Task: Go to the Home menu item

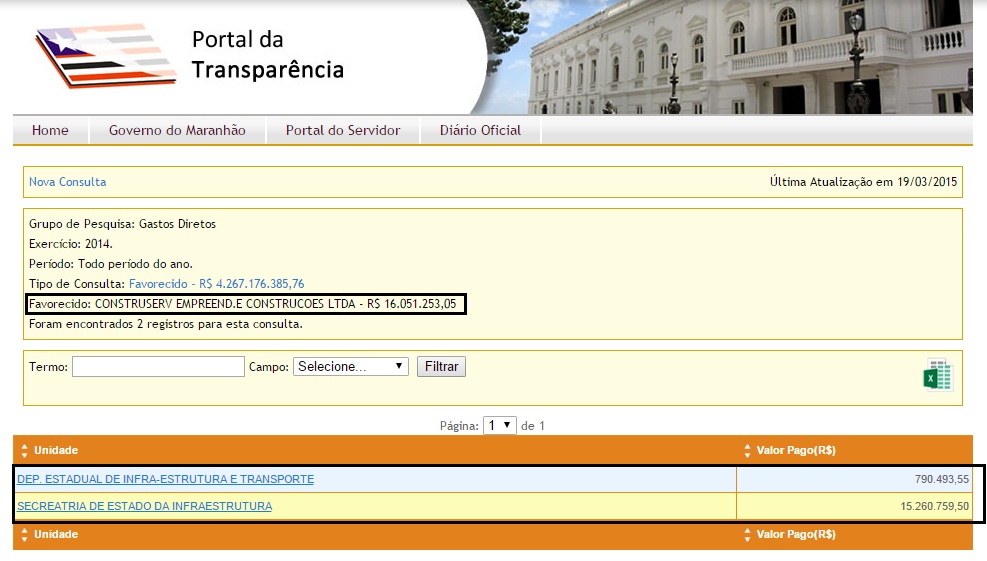Action: [50, 130]
